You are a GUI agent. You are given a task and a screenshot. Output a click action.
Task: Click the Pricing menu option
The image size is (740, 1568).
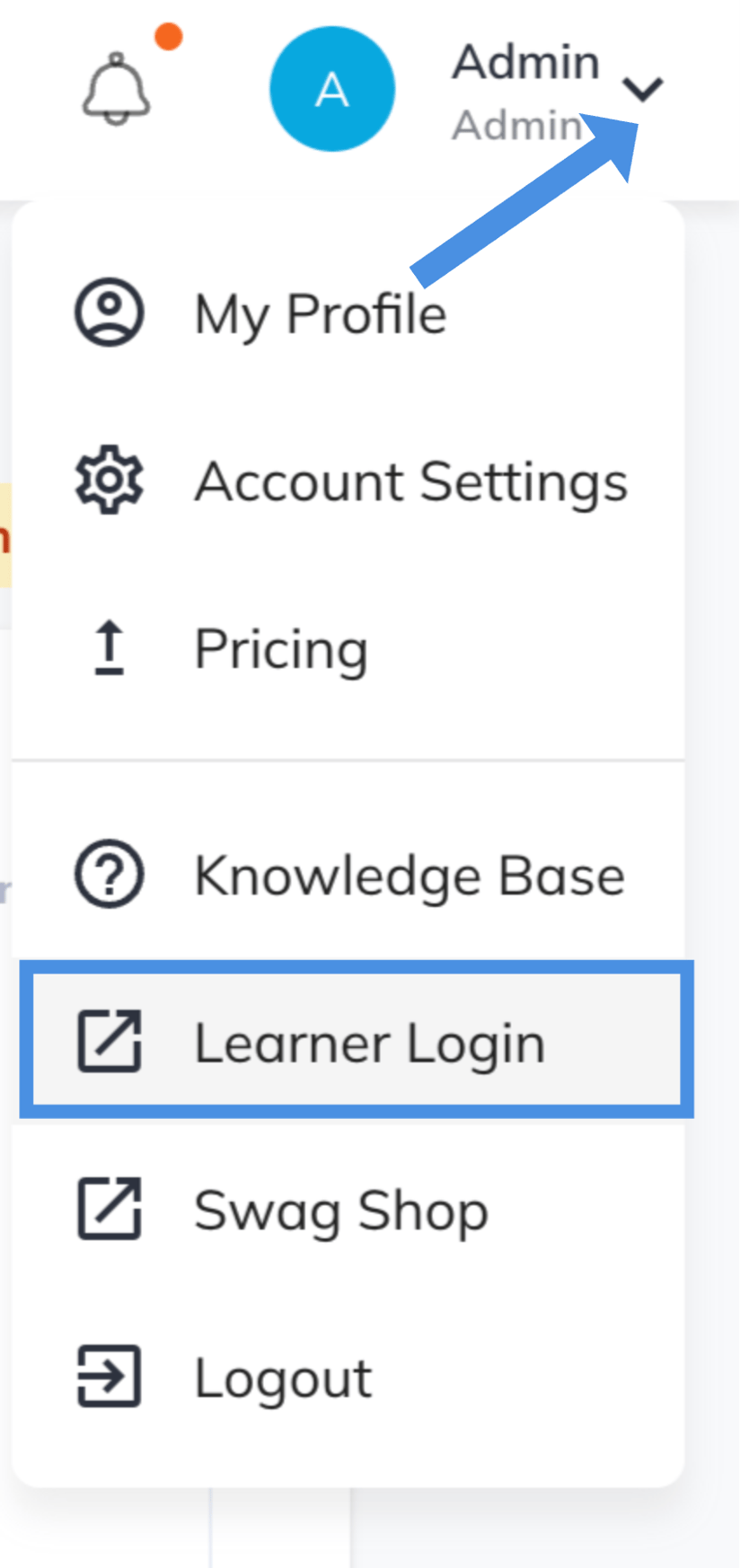(x=281, y=648)
